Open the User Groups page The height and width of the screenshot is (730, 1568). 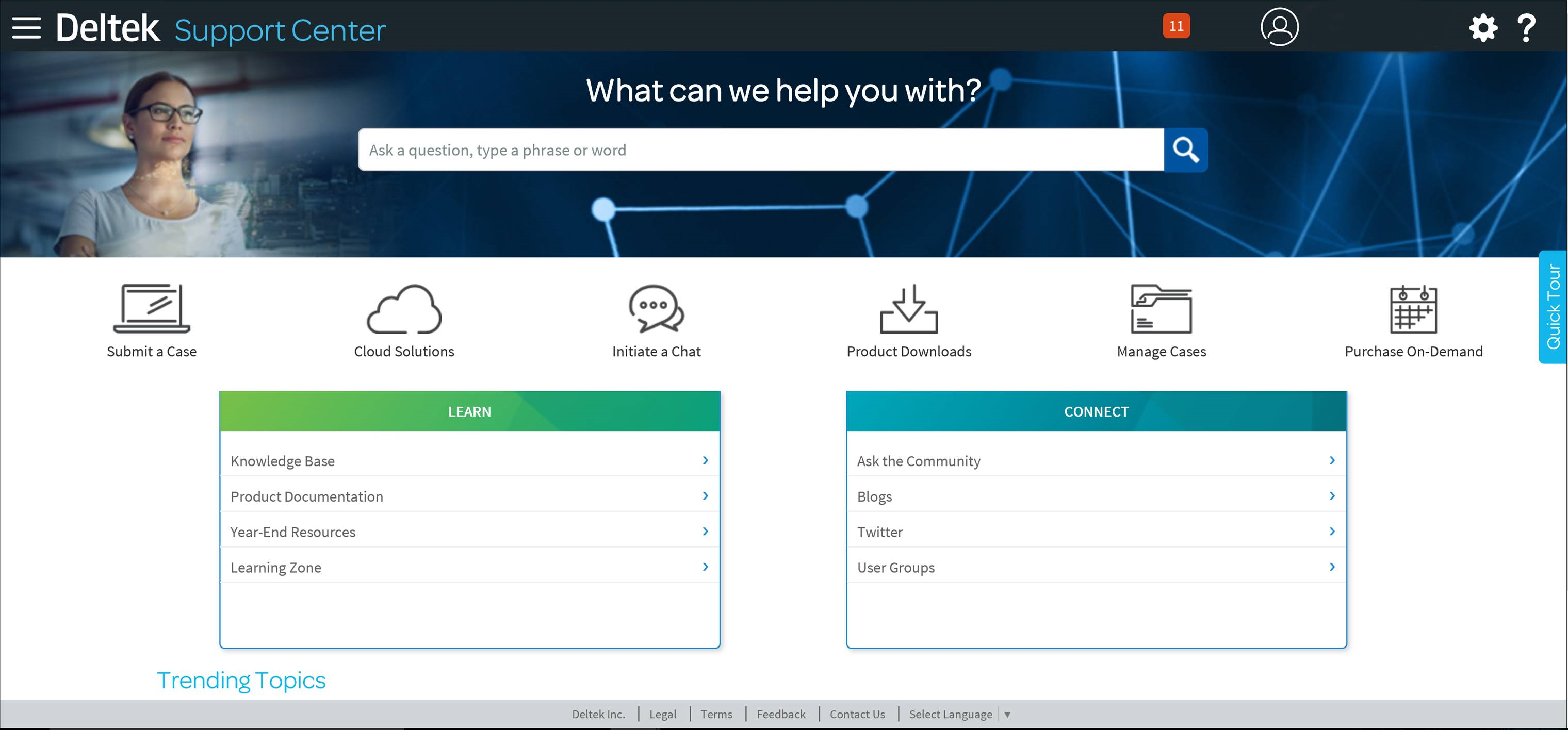(895, 567)
